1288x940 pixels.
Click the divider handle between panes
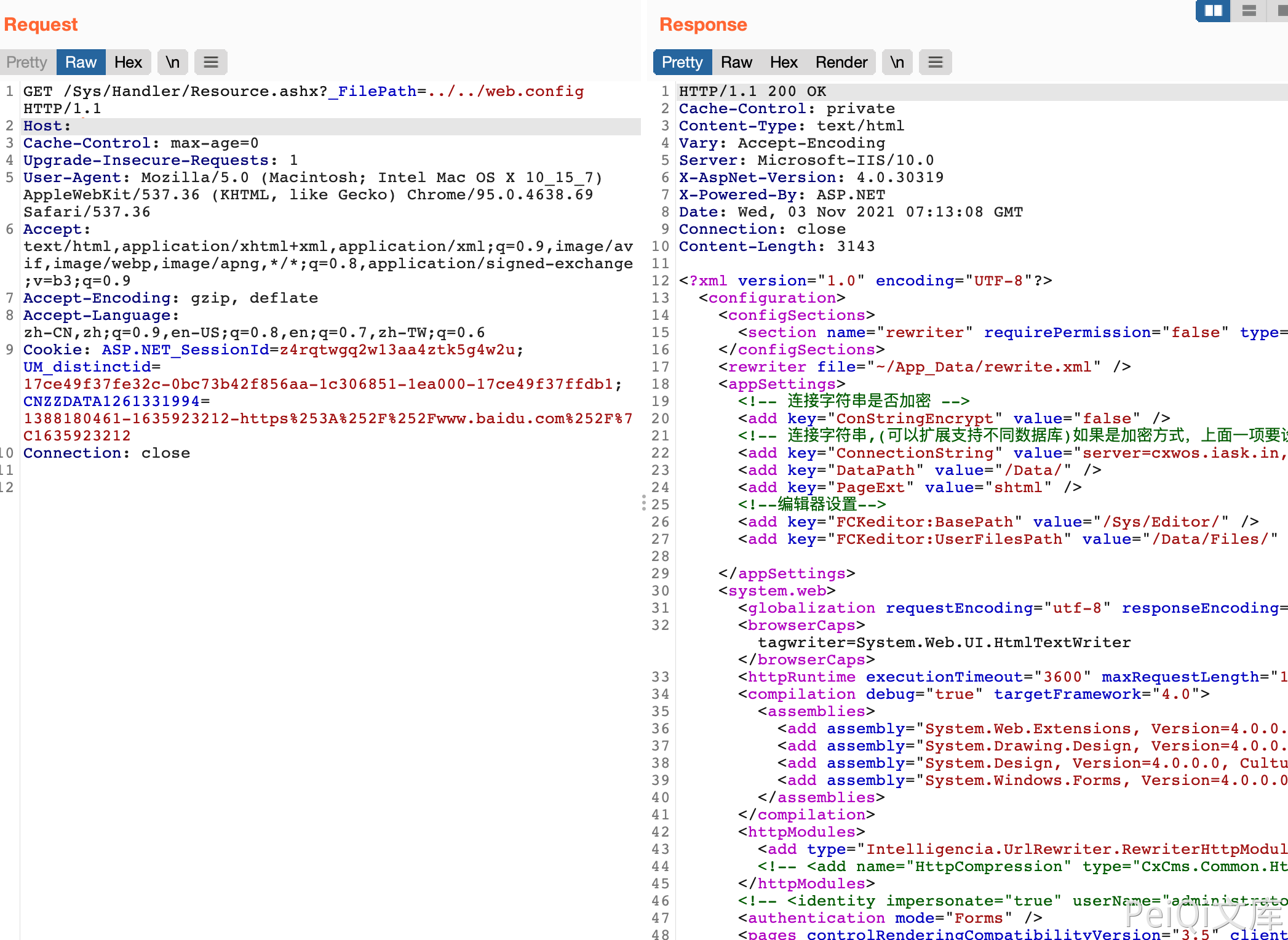click(643, 503)
